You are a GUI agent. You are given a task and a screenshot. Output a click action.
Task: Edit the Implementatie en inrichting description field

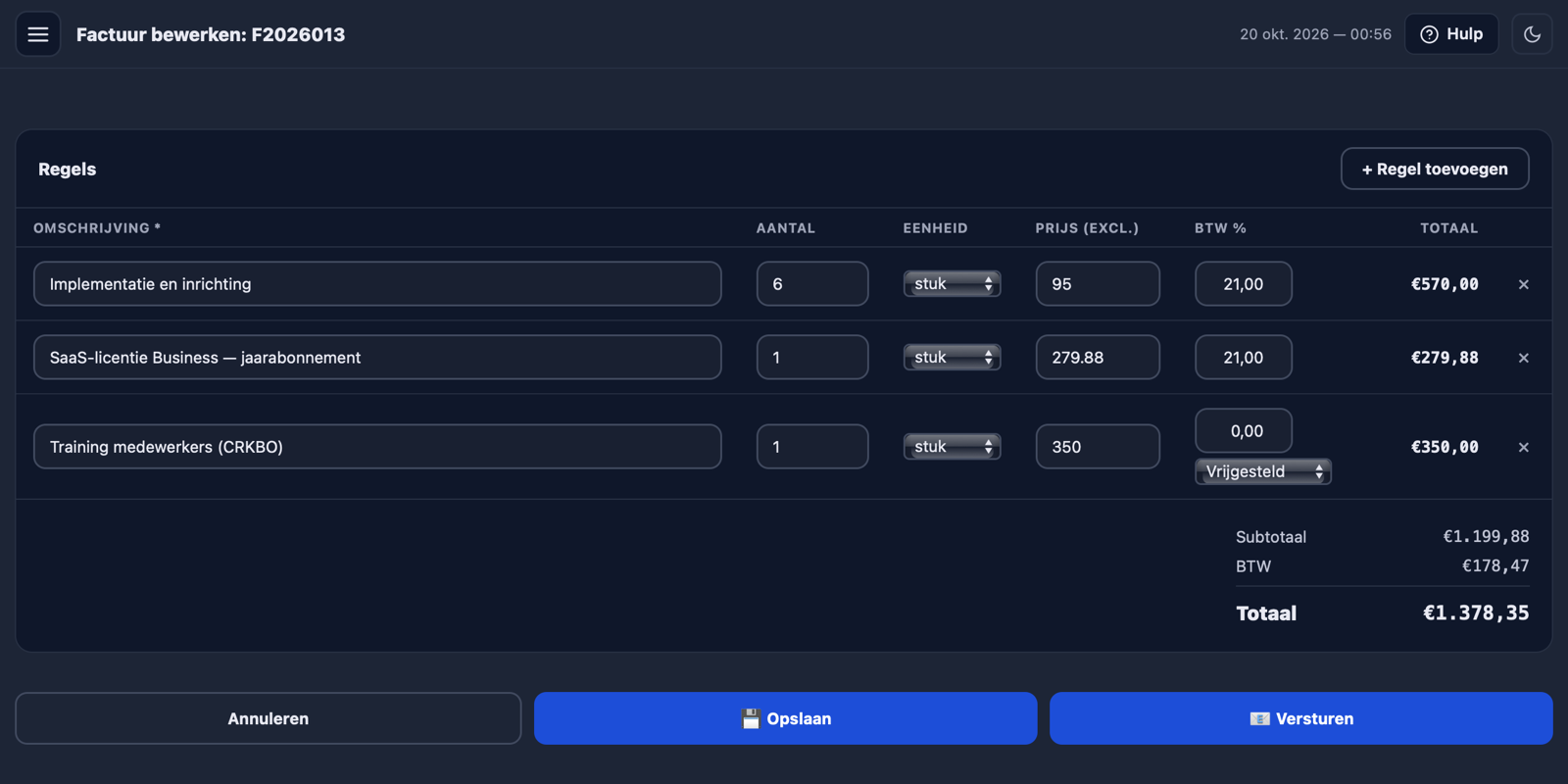click(x=377, y=283)
